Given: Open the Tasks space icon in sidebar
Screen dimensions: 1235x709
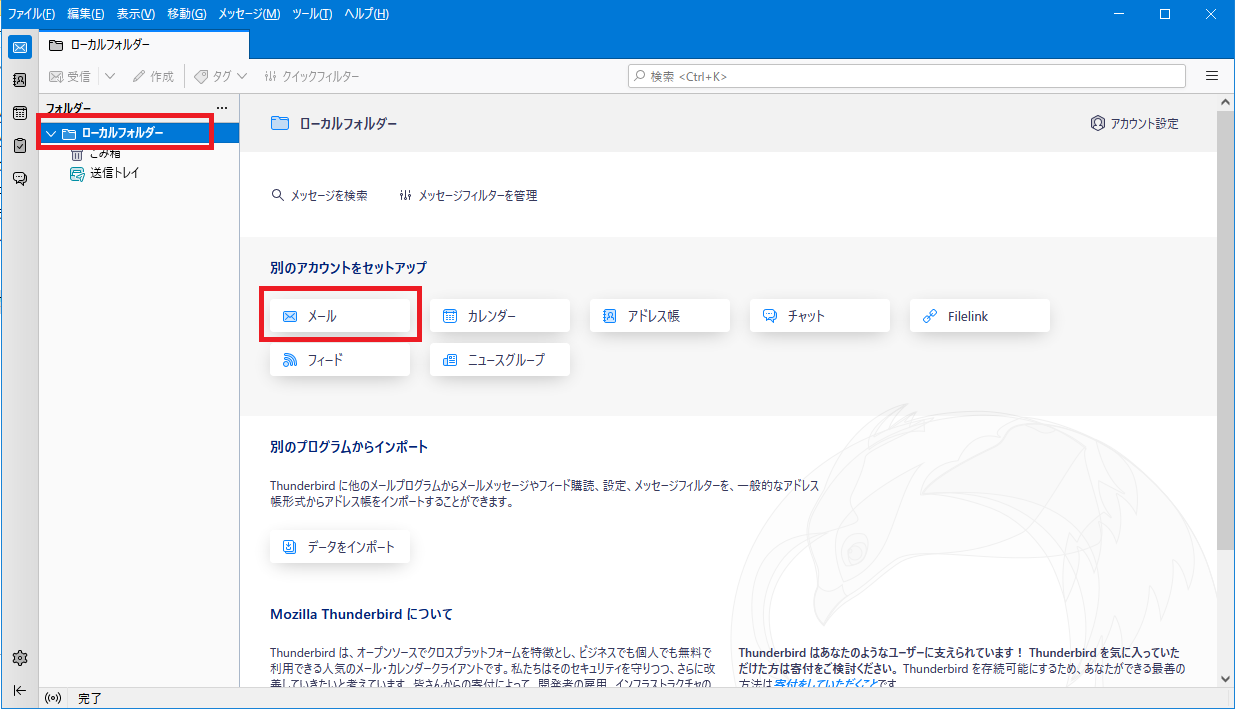Looking at the screenshot, I should (x=20, y=146).
